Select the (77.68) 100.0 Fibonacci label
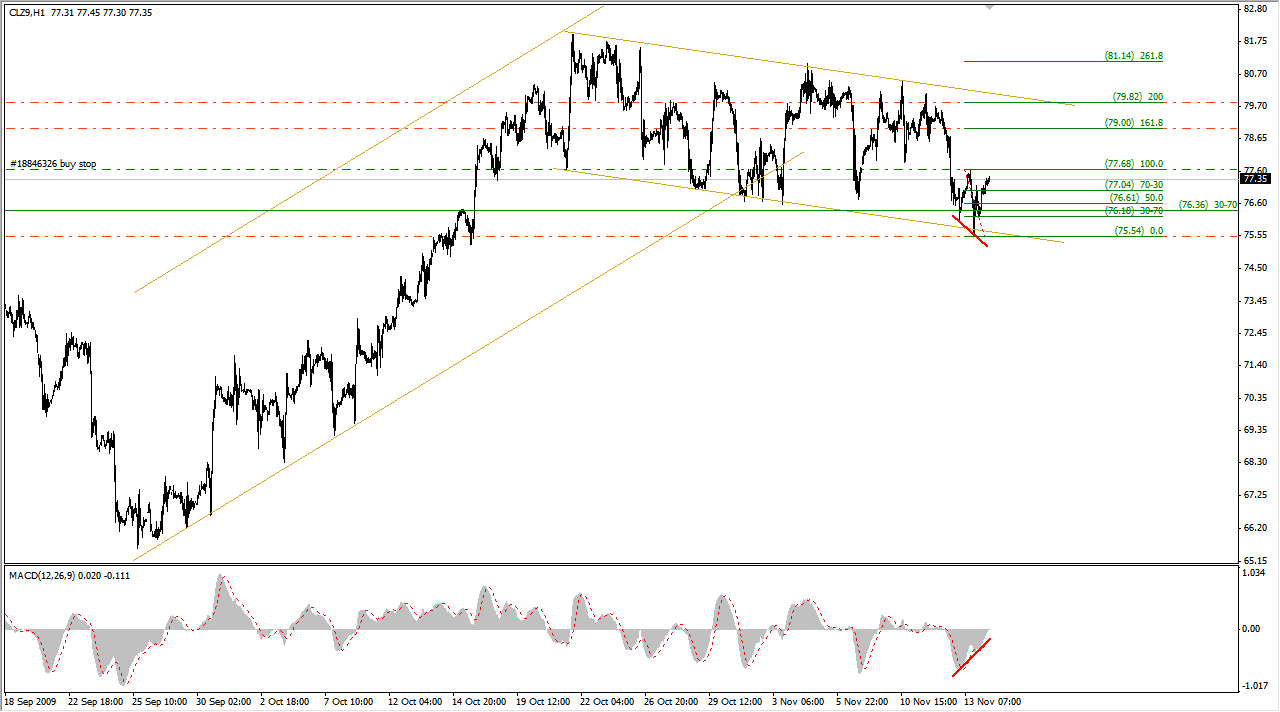 coord(1134,163)
